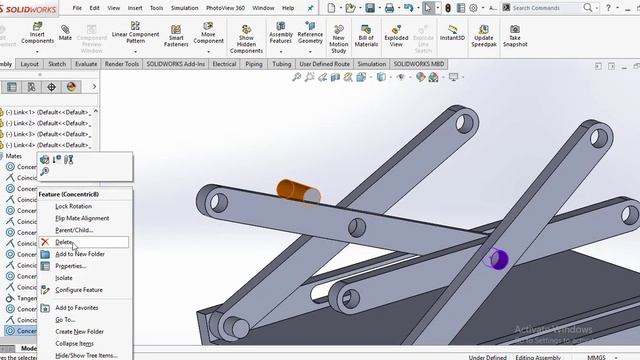Activate the Move Component tool

click(208, 33)
